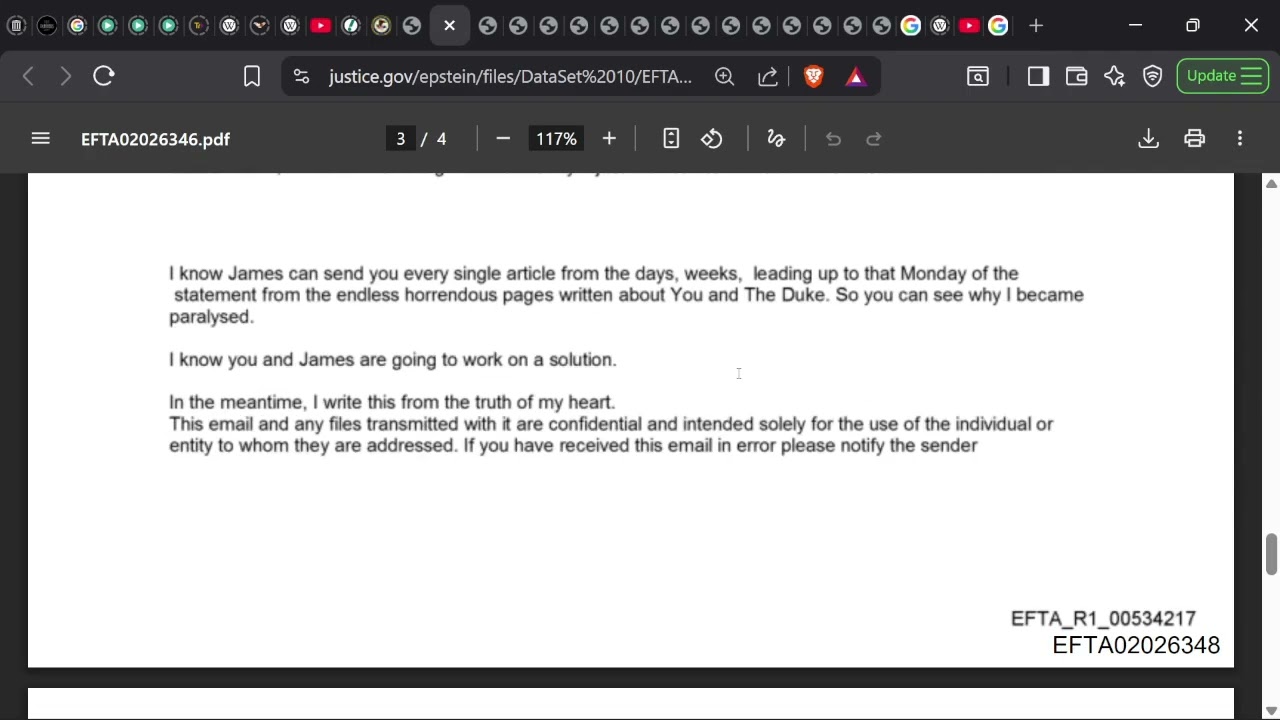Switch to the eagle icon tab
1280x720 pixels.
260,26
